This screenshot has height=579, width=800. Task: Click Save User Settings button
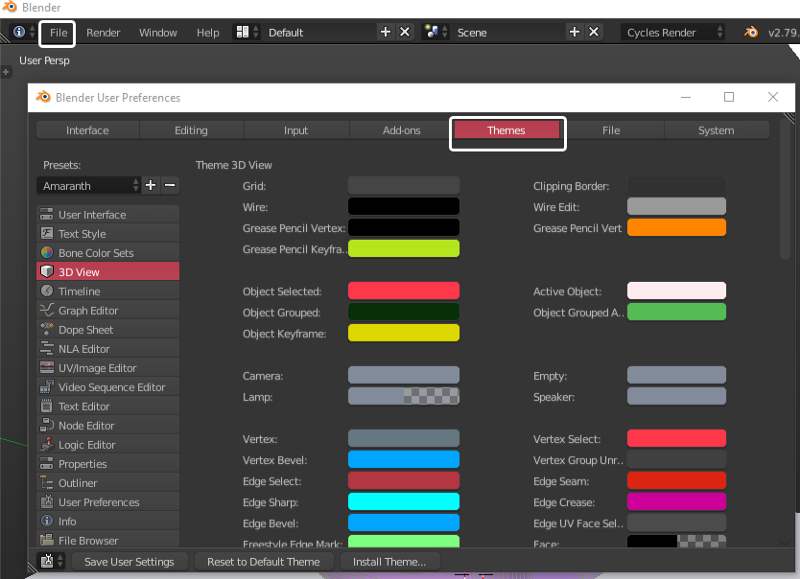[129, 562]
